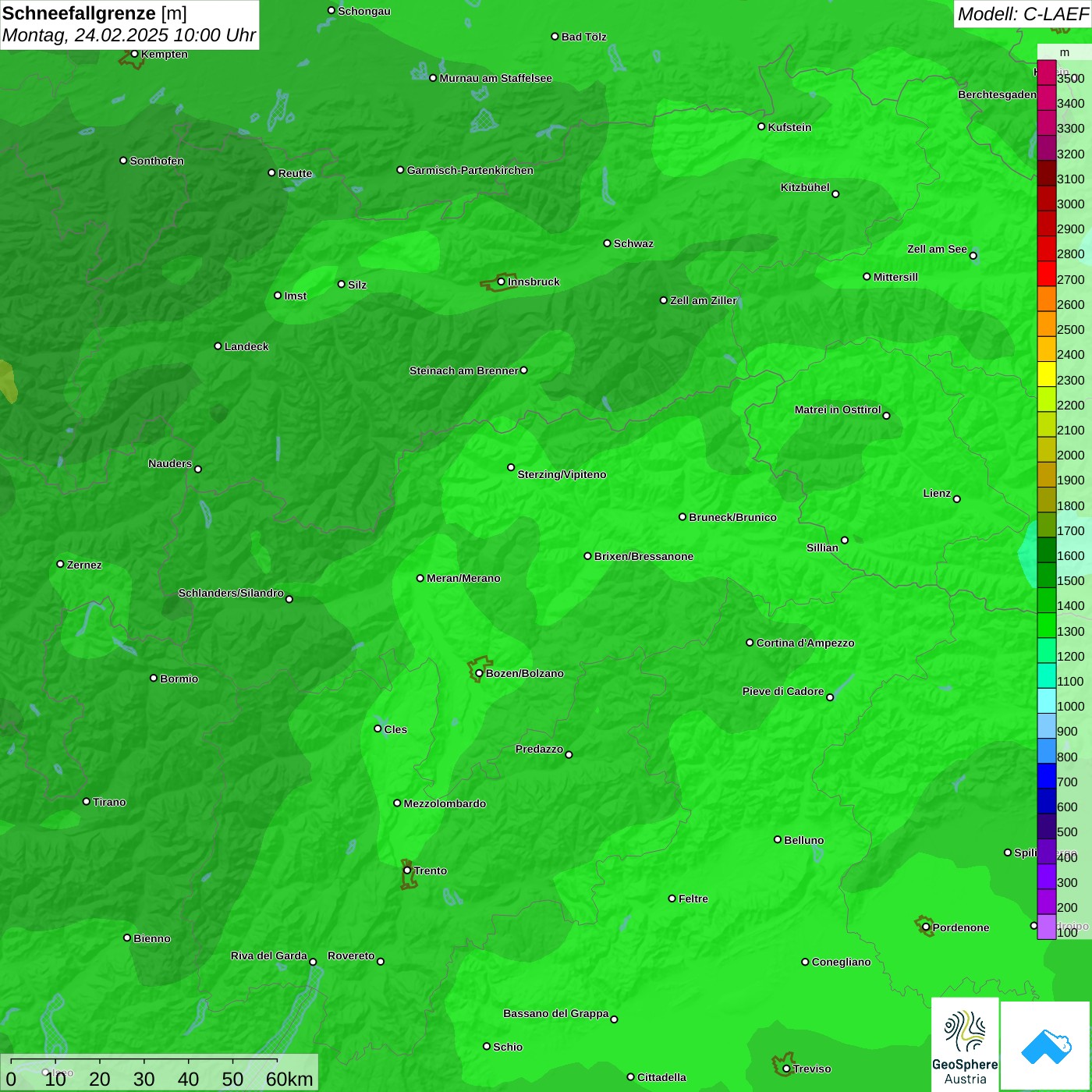Click the Bassano del Grappa label
The height and width of the screenshot is (1092, 1092).
(556, 1013)
